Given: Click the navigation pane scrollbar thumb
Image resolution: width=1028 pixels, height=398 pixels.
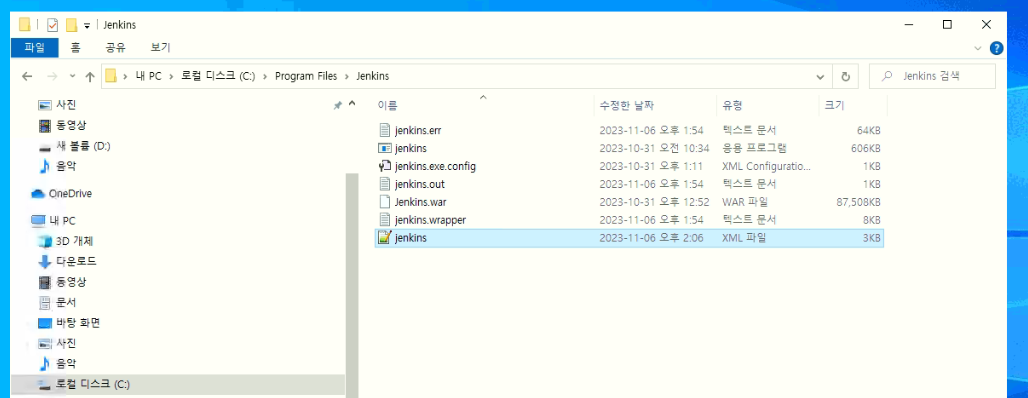Looking at the screenshot, I should click(x=352, y=285).
